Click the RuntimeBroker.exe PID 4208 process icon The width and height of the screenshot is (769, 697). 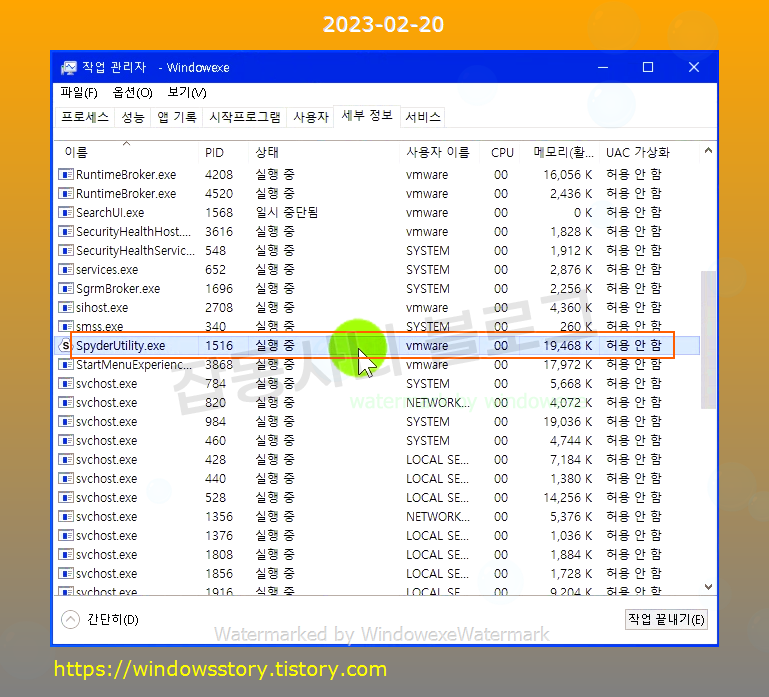point(66,175)
